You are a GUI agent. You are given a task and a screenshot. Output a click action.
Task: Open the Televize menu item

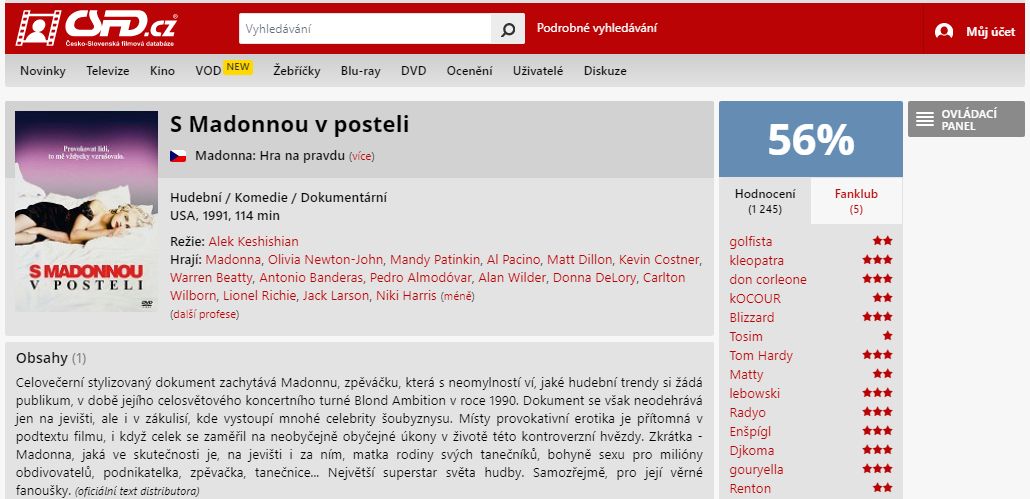108,71
